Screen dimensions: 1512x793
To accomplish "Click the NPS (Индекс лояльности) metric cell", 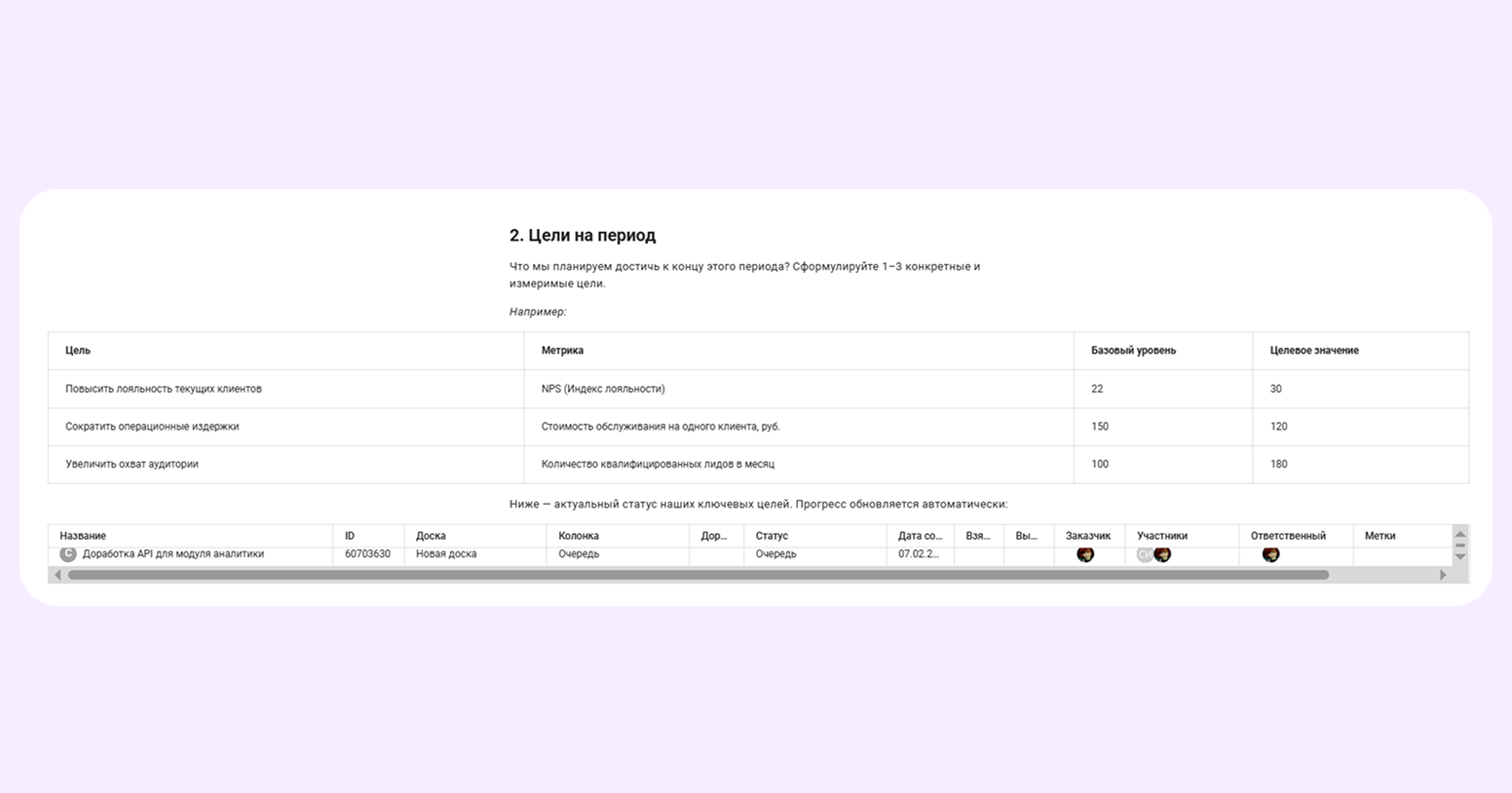I will pos(603,389).
